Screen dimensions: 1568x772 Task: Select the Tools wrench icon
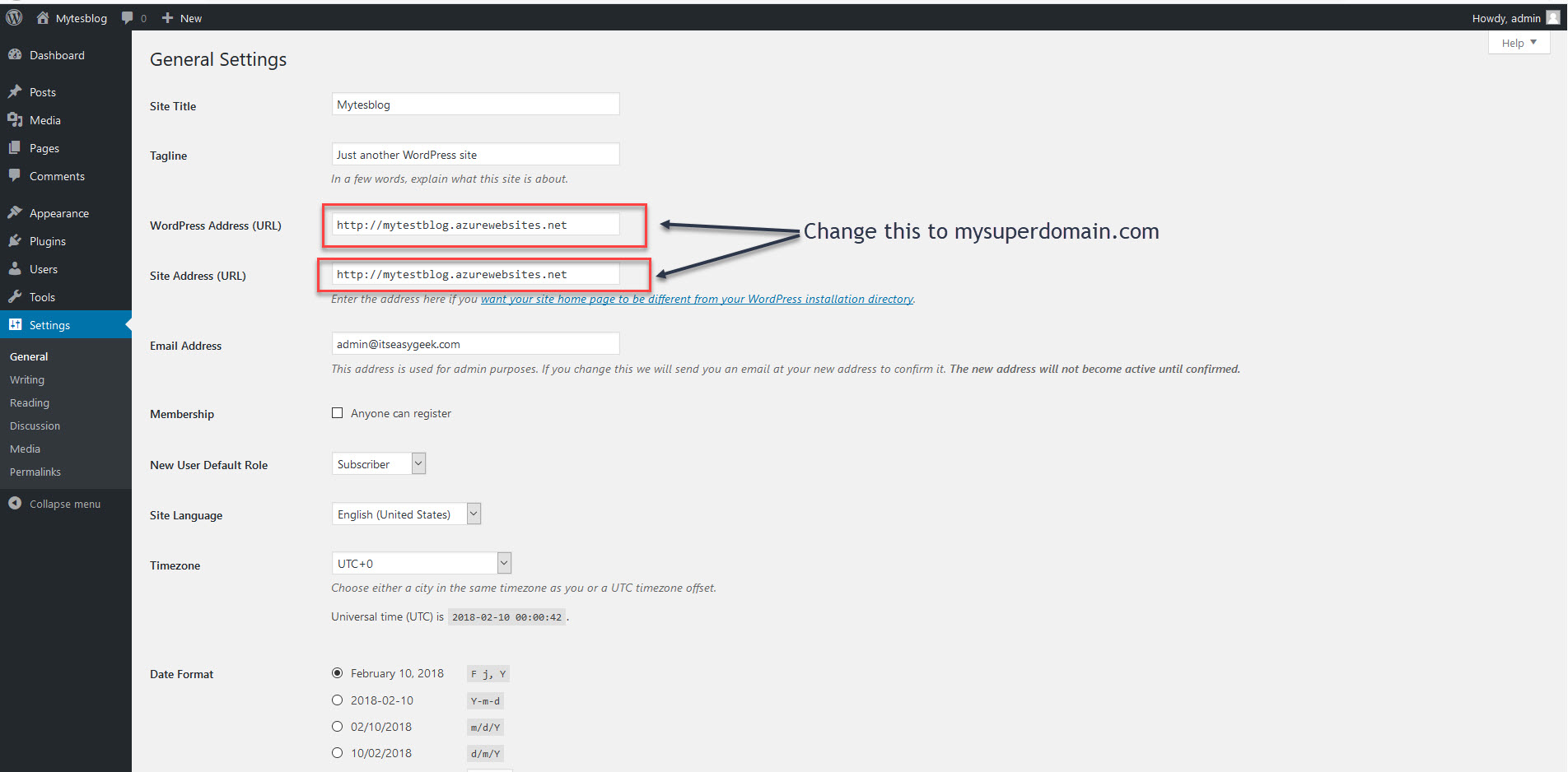click(17, 296)
